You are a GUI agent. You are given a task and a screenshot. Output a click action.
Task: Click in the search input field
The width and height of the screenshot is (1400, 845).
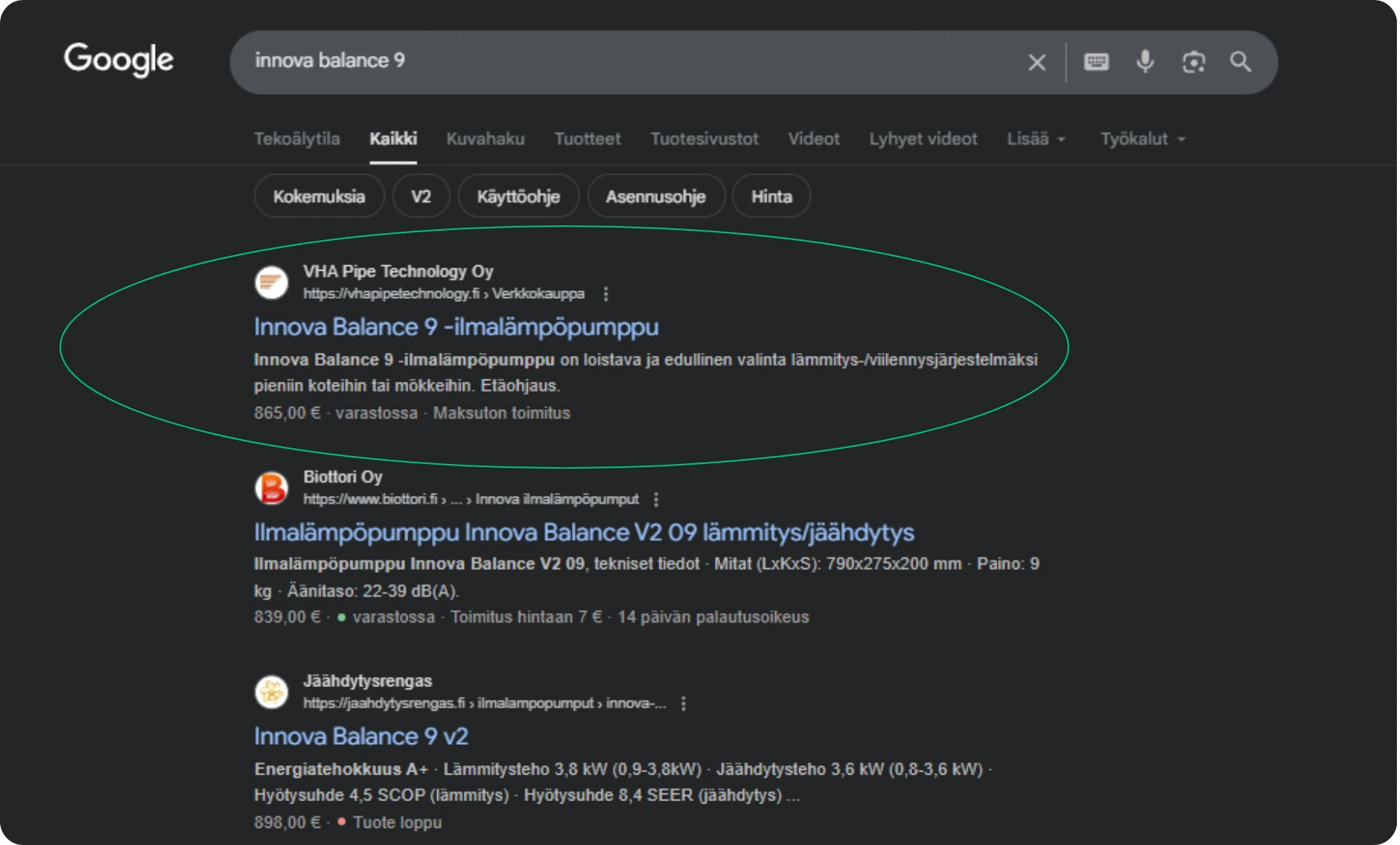[x=626, y=61]
